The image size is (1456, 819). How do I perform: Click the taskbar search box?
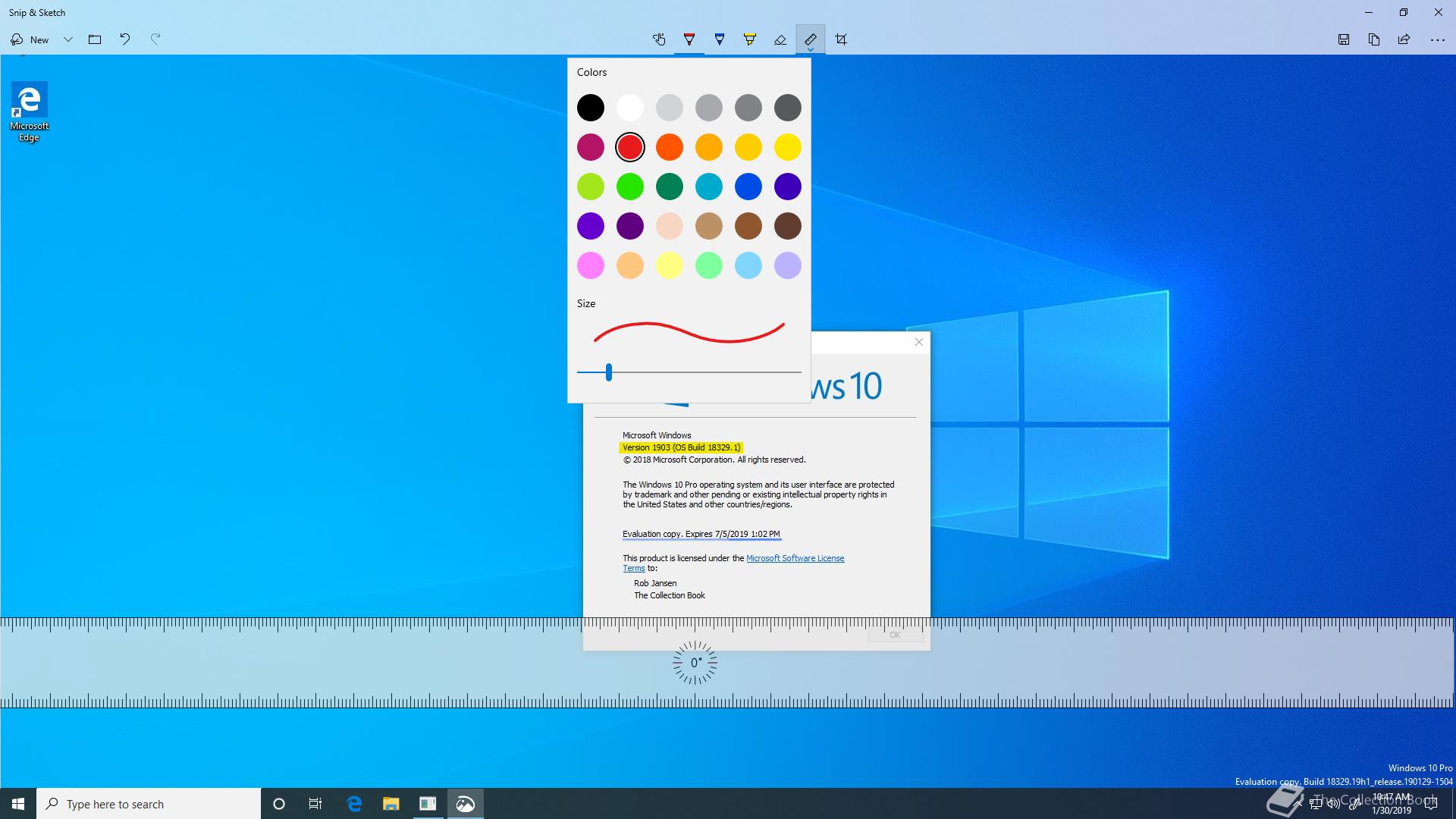pos(149,804)
